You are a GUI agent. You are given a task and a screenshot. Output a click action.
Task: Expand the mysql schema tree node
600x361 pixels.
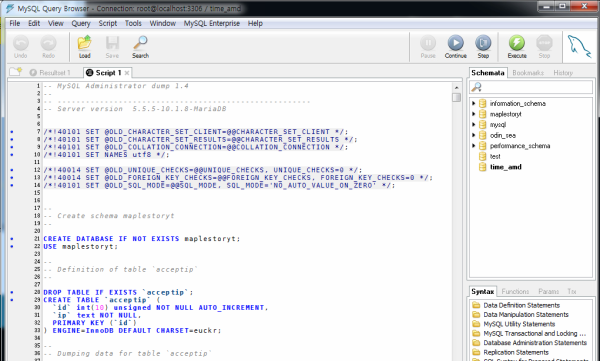(x=474, y=124)
